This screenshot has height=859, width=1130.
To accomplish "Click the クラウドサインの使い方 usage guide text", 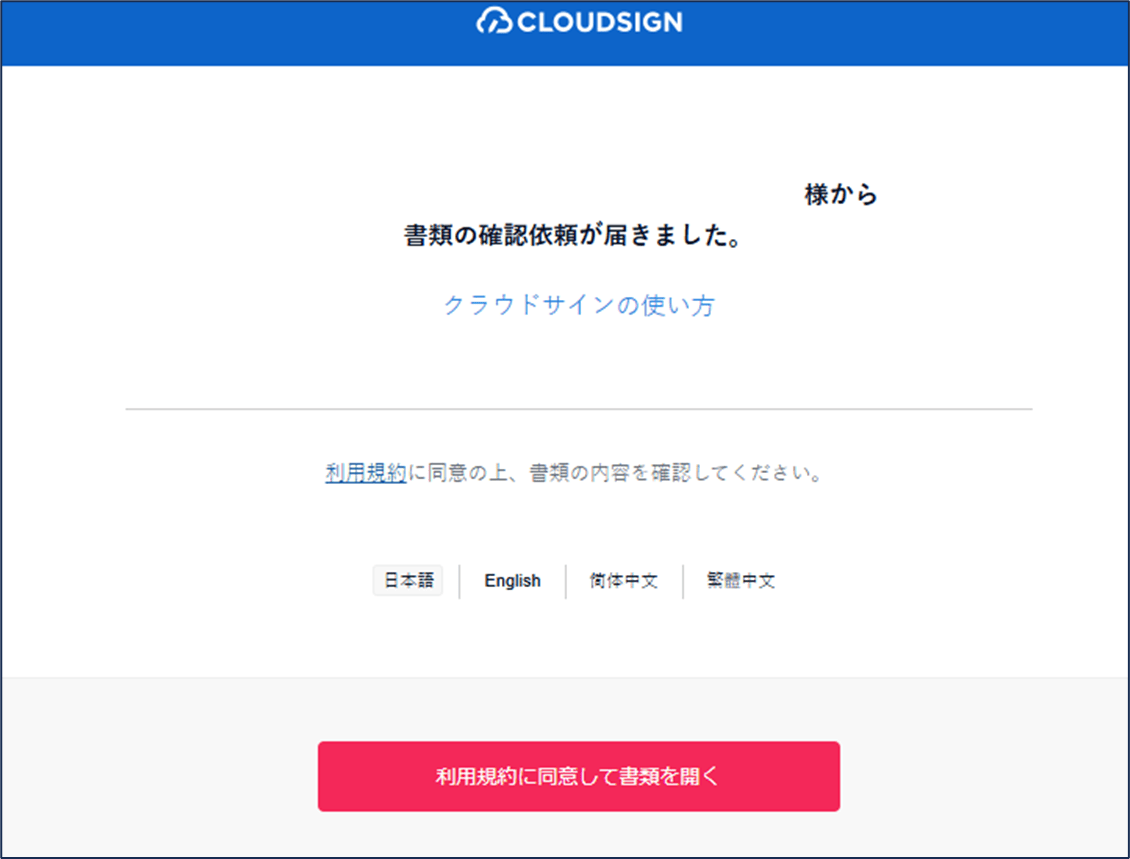I will click(580, 305).
